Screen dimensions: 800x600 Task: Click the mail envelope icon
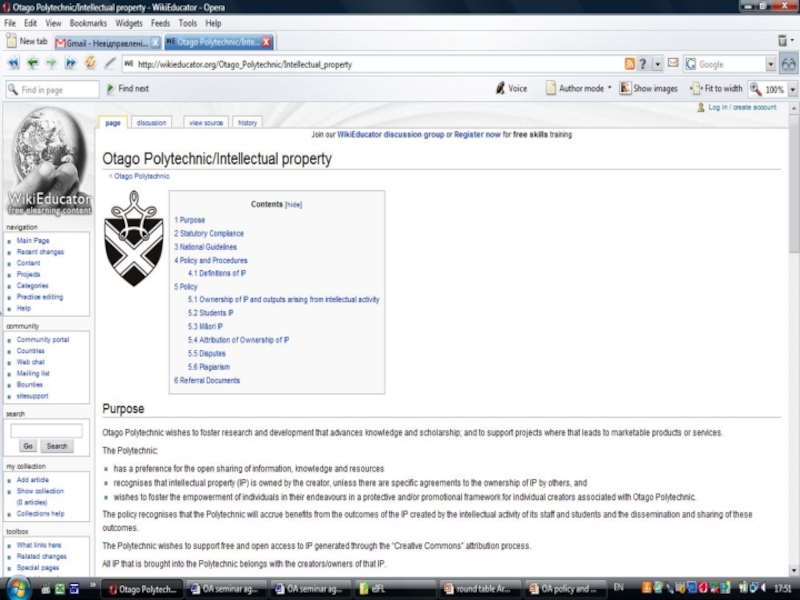coord(673,63)
